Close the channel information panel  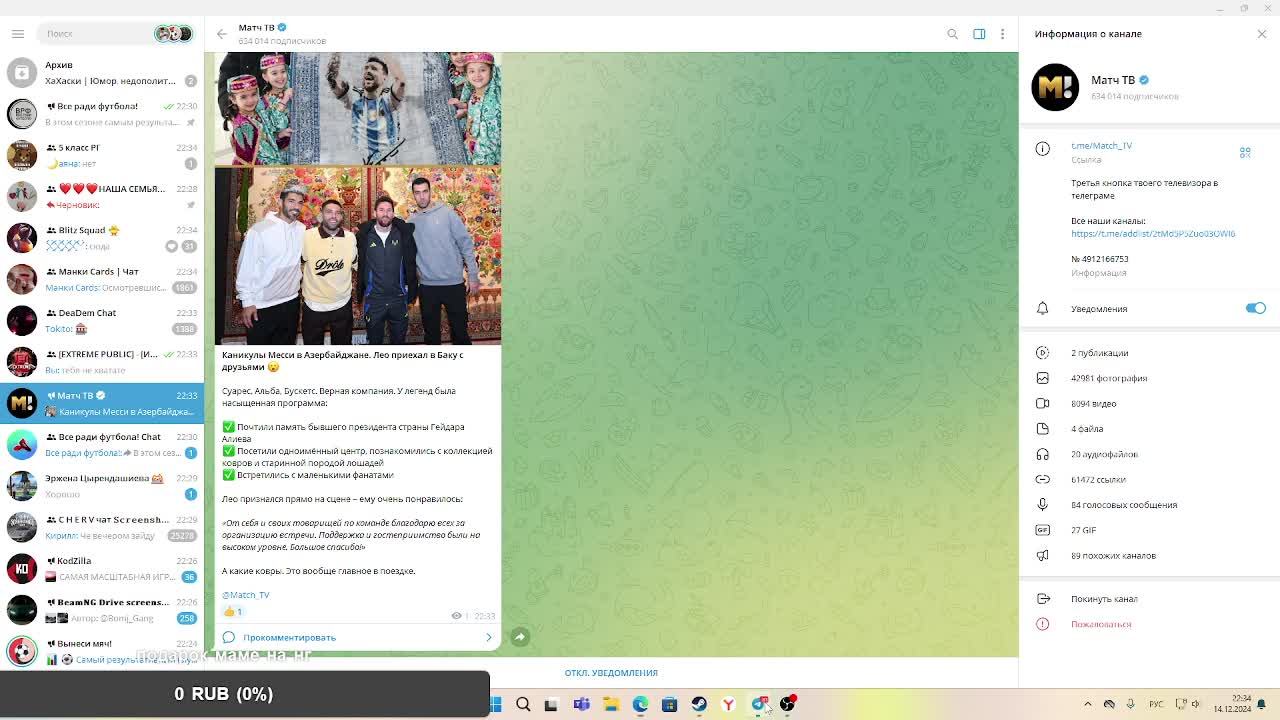tap(1262, 34)
